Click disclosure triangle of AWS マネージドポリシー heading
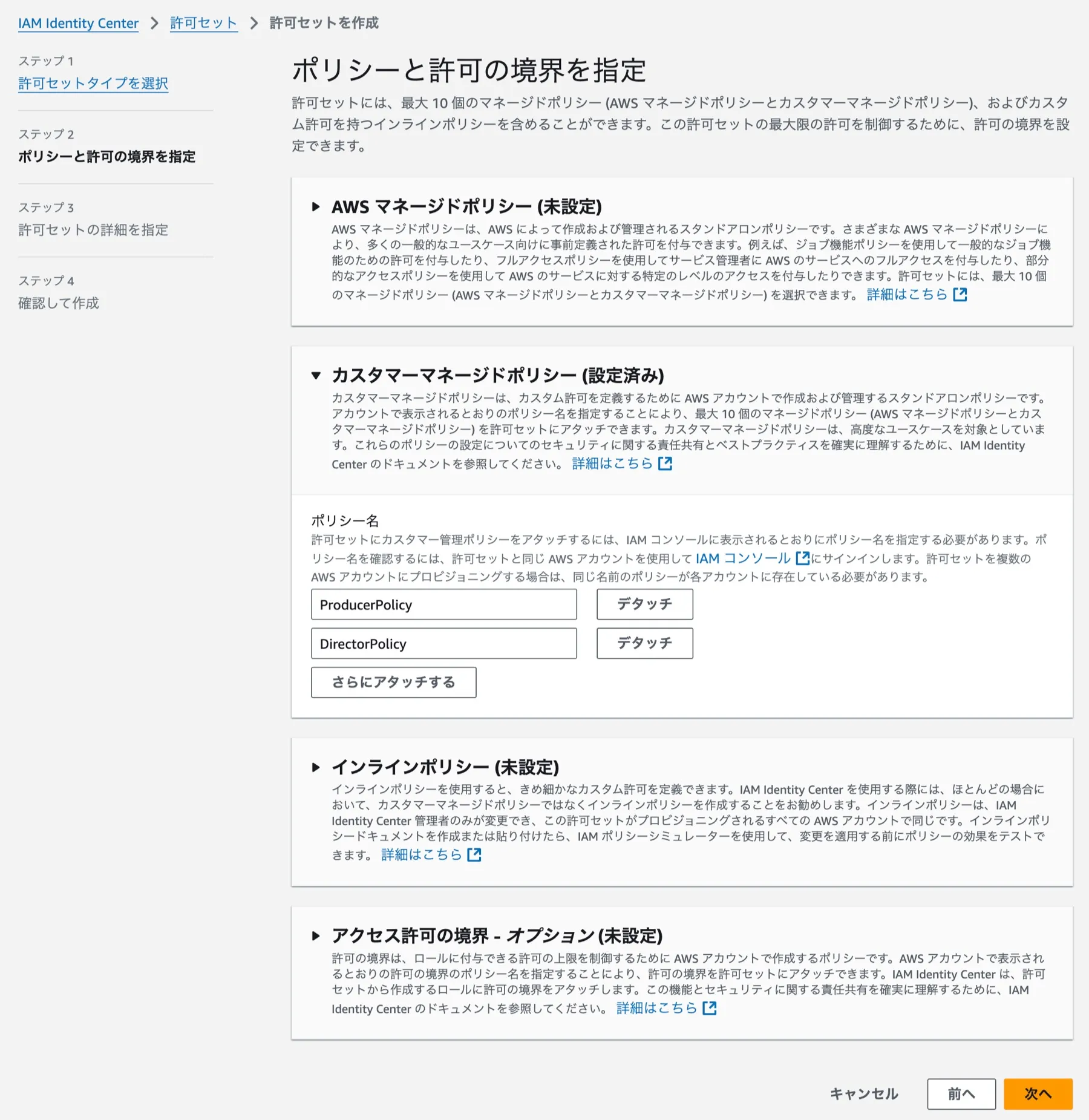 pyautogui.click(x=316, y=206)
